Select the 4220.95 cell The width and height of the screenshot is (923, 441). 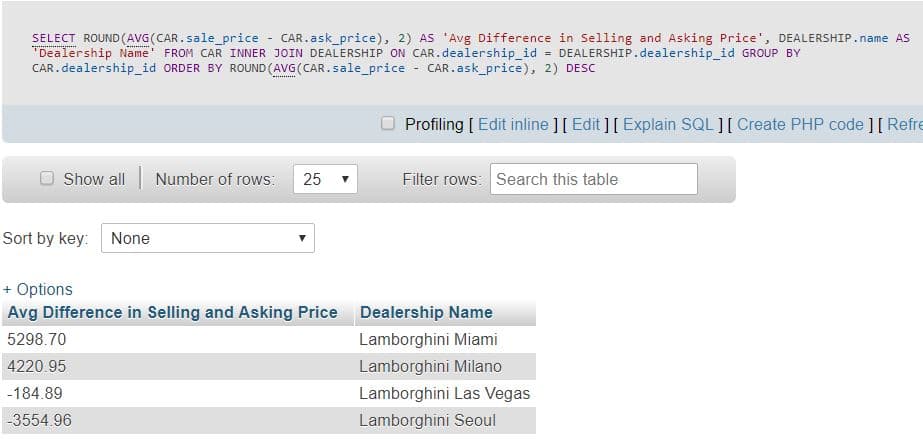tap(178, 366)
